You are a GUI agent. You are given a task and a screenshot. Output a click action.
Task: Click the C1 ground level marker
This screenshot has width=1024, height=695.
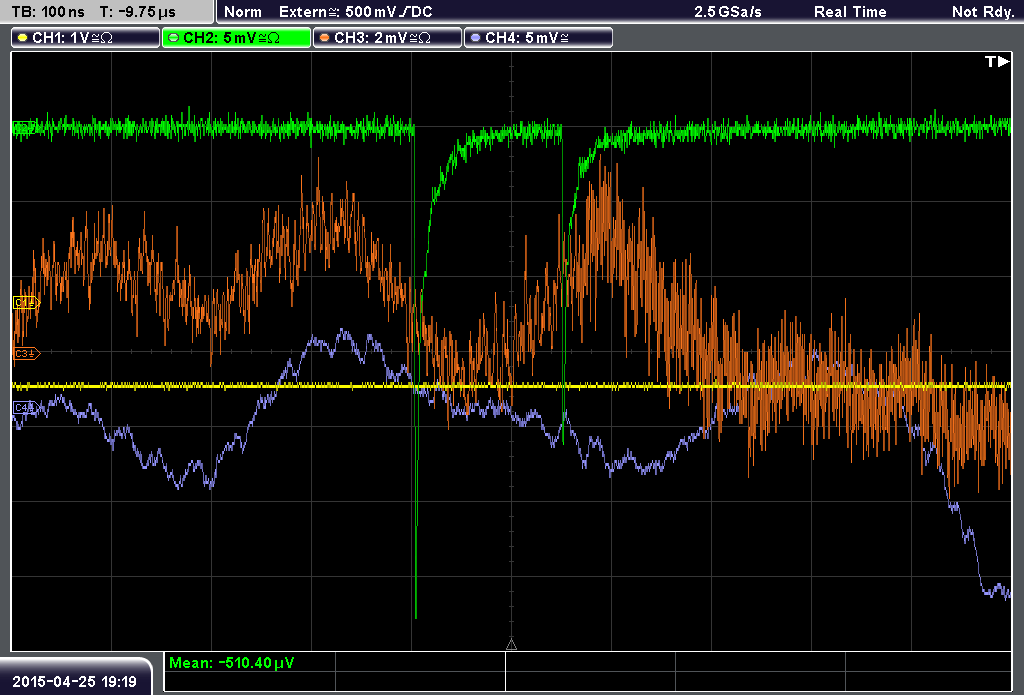click(x=27, y=302)
